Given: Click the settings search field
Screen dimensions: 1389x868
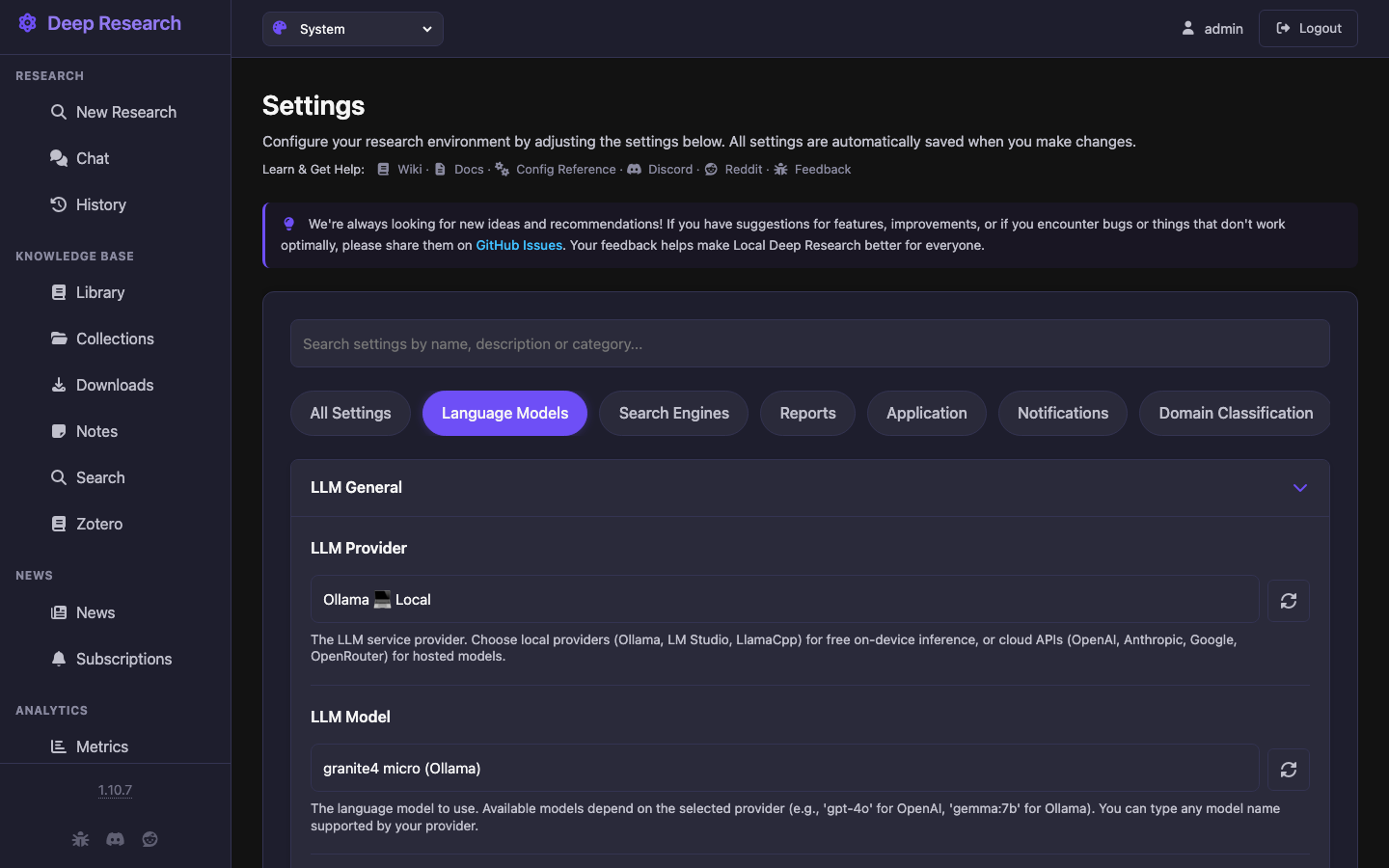Looking at the screenshot, I should click(x=810, y=343).
